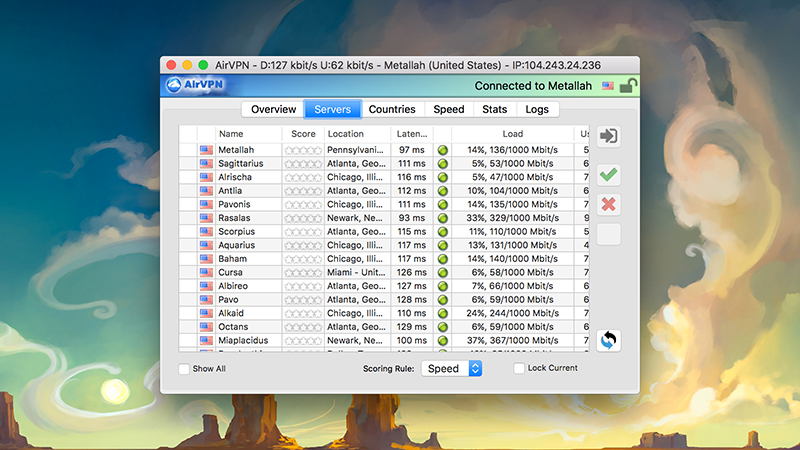800x450 pixels.
Task: Open the Scoring Rule Speed dropdown
Action: [452, 368]
